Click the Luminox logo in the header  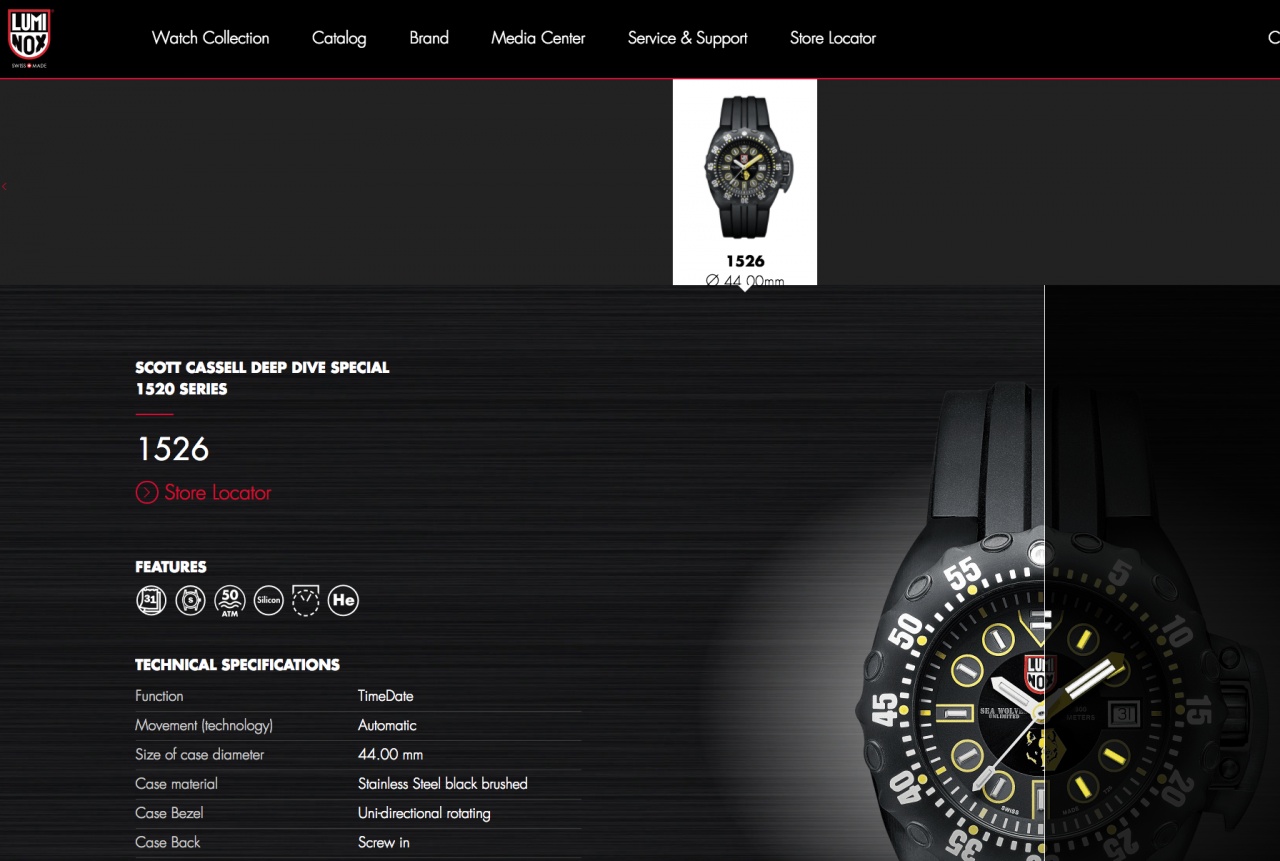pos(29,39)
